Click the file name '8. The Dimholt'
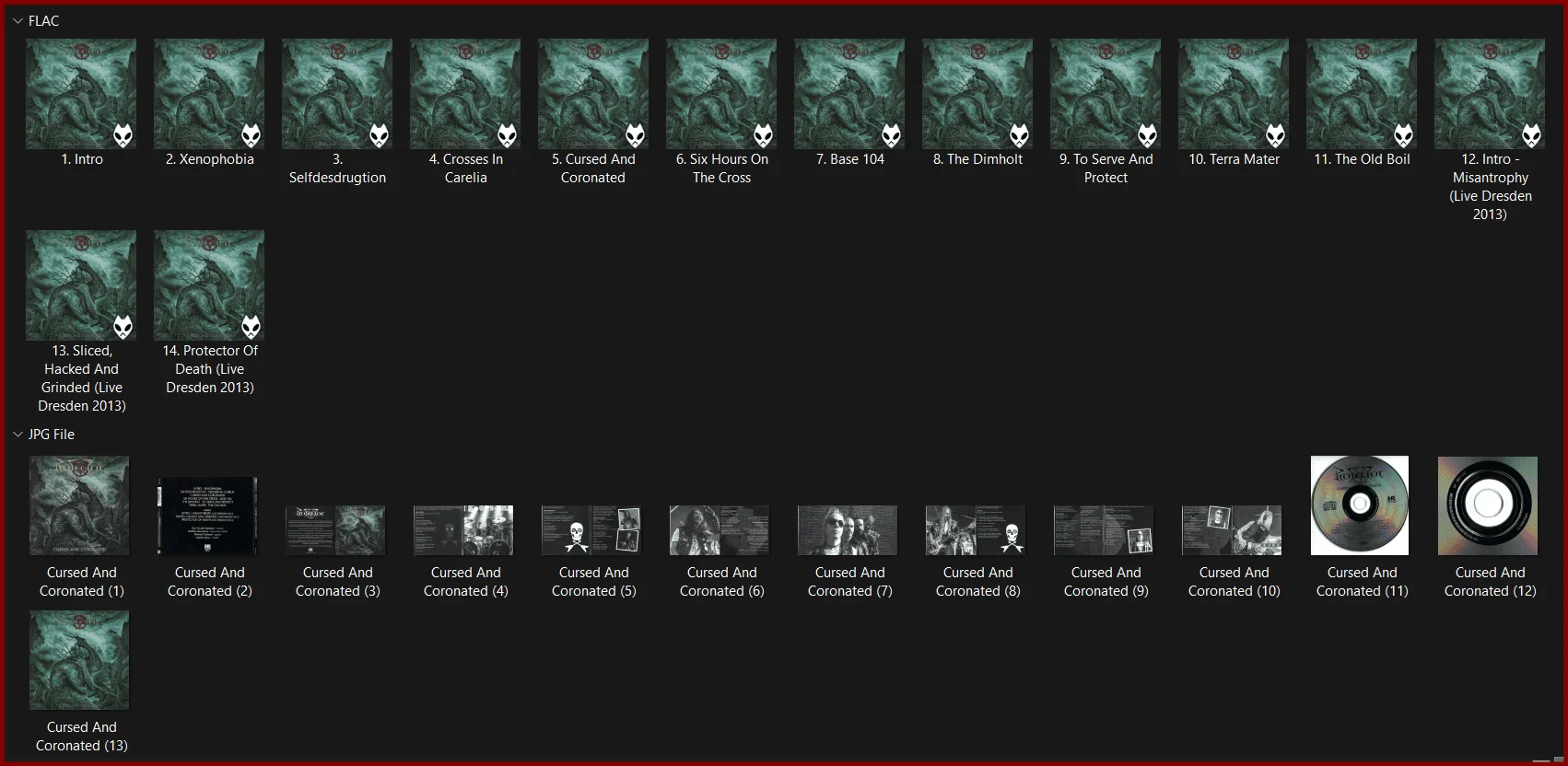This screenshot has height=766, width=1568. [978, 159]
